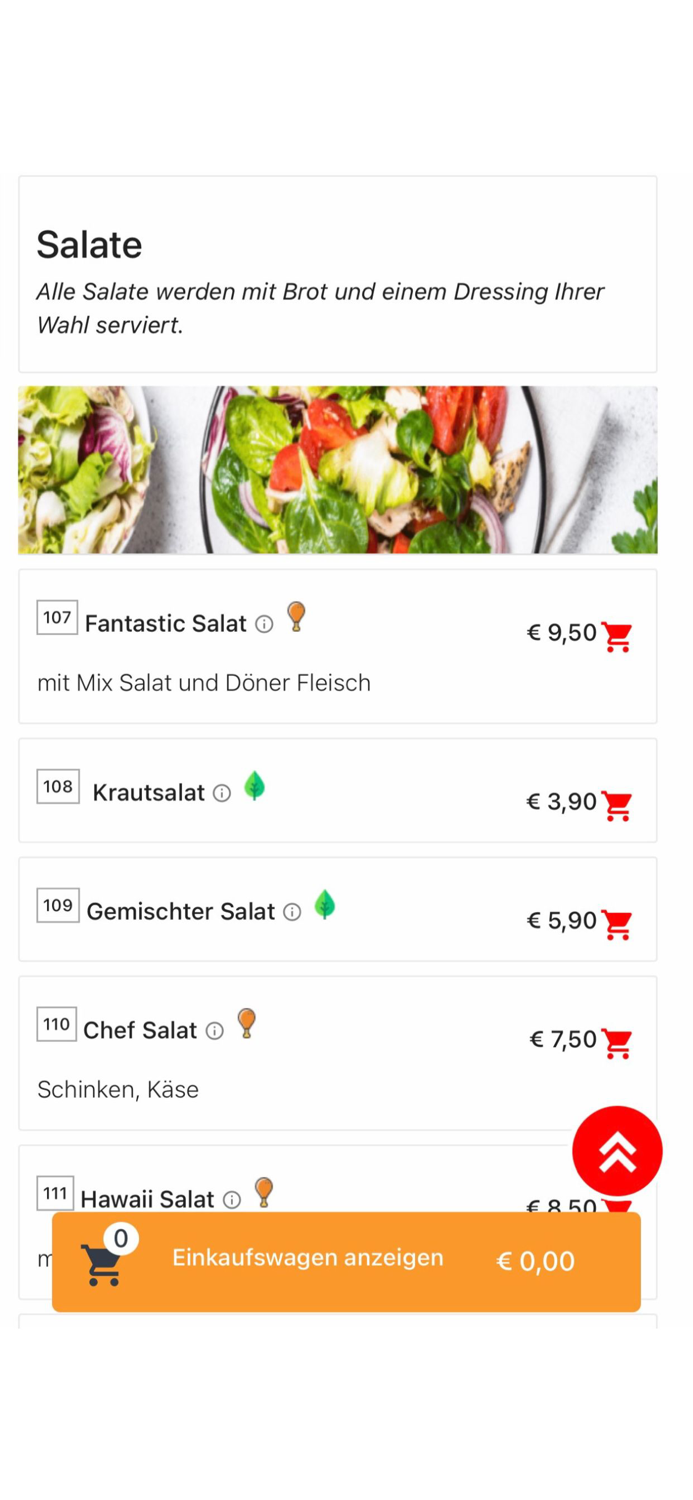Click the drumstick icon beside Hawaii Salat
Screen dimensions: 693x1500
(264, 1191)
